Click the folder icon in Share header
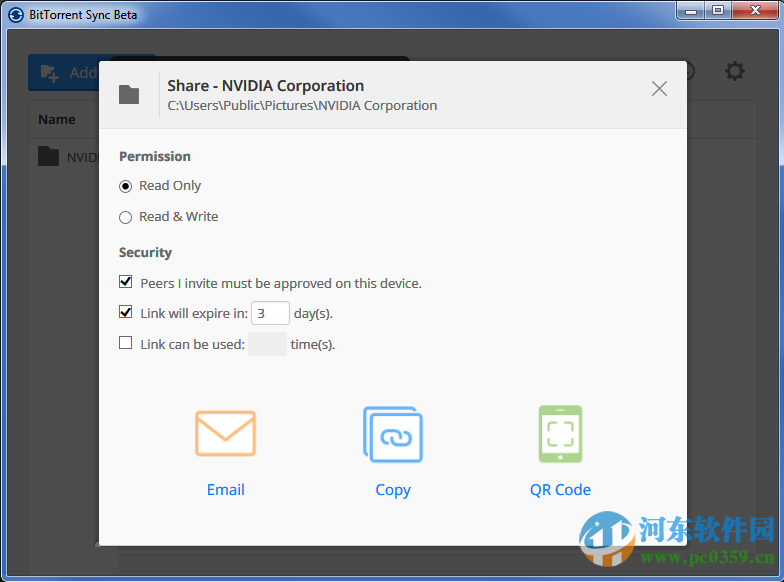Image resolution: width=784 pixels, height=582 pixels. (x=129, y=94)
